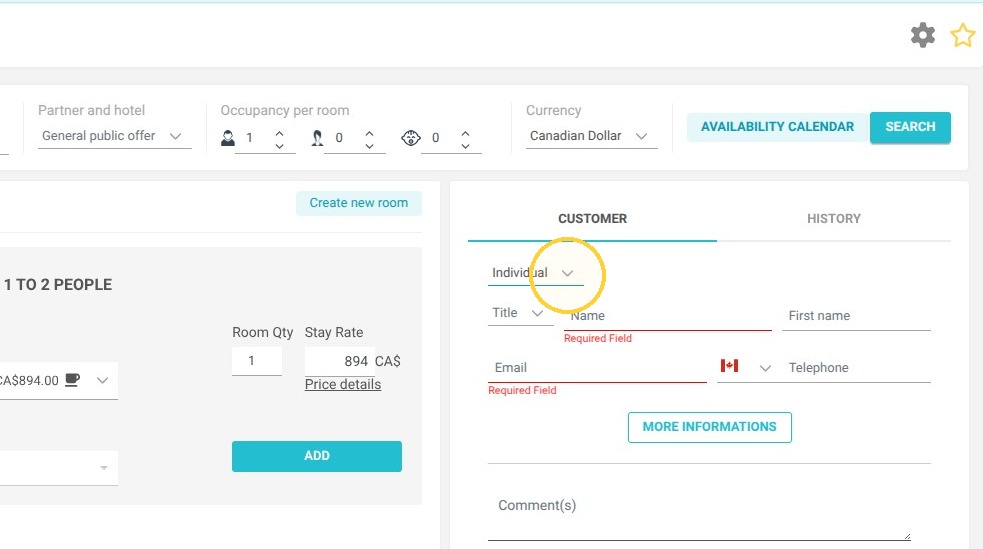Click the First name field
Viewport: 983px width, 549px height.
(856, 316)
